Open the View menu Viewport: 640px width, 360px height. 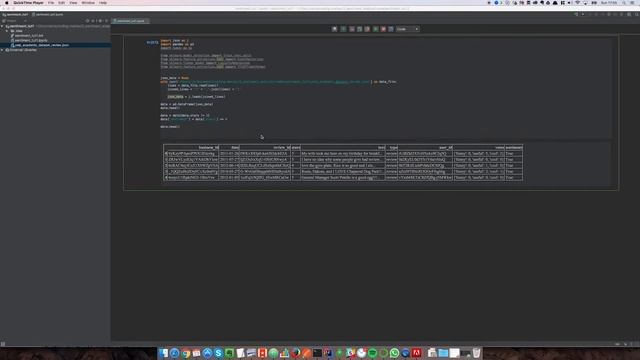point(73,3)
